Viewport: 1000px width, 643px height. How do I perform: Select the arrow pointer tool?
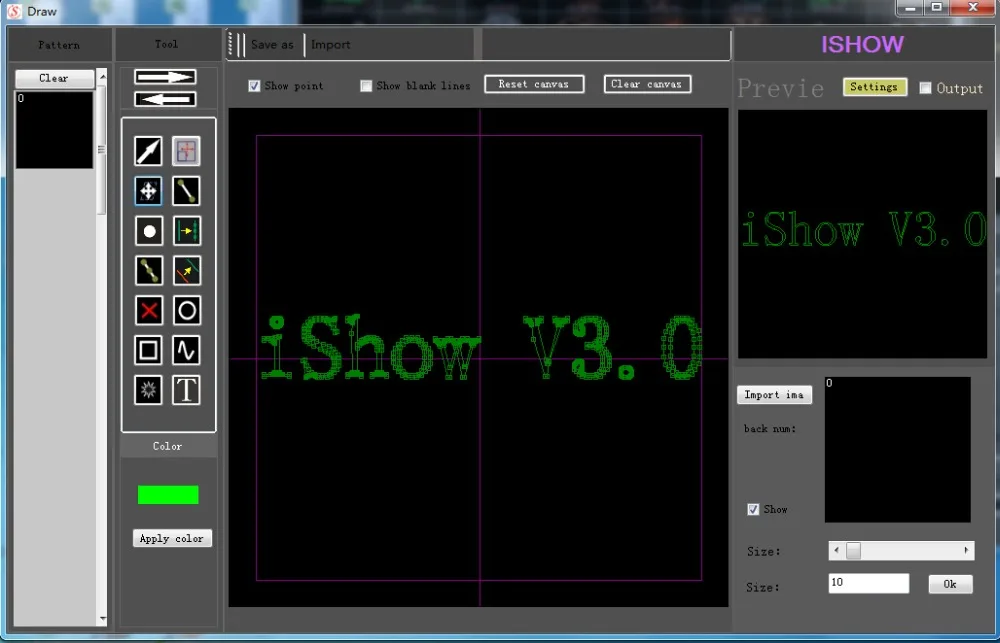(148, 151)
